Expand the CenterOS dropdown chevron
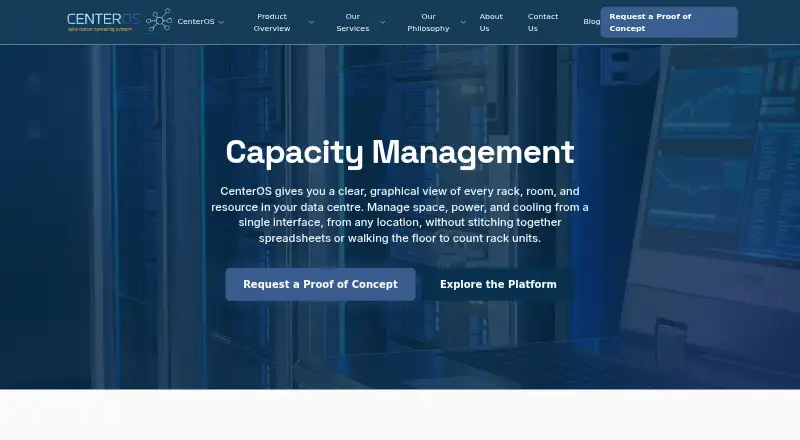800x440 pixels. [221, 22]
